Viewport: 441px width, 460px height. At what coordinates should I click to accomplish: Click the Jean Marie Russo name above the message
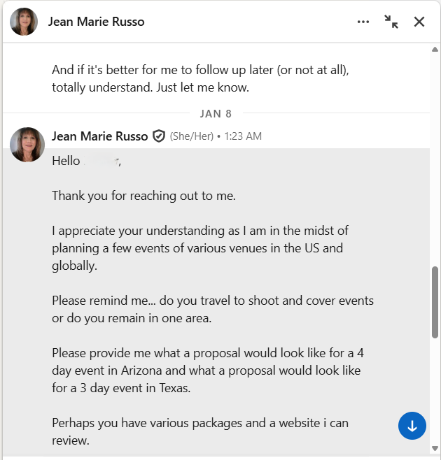click(100, 136)
